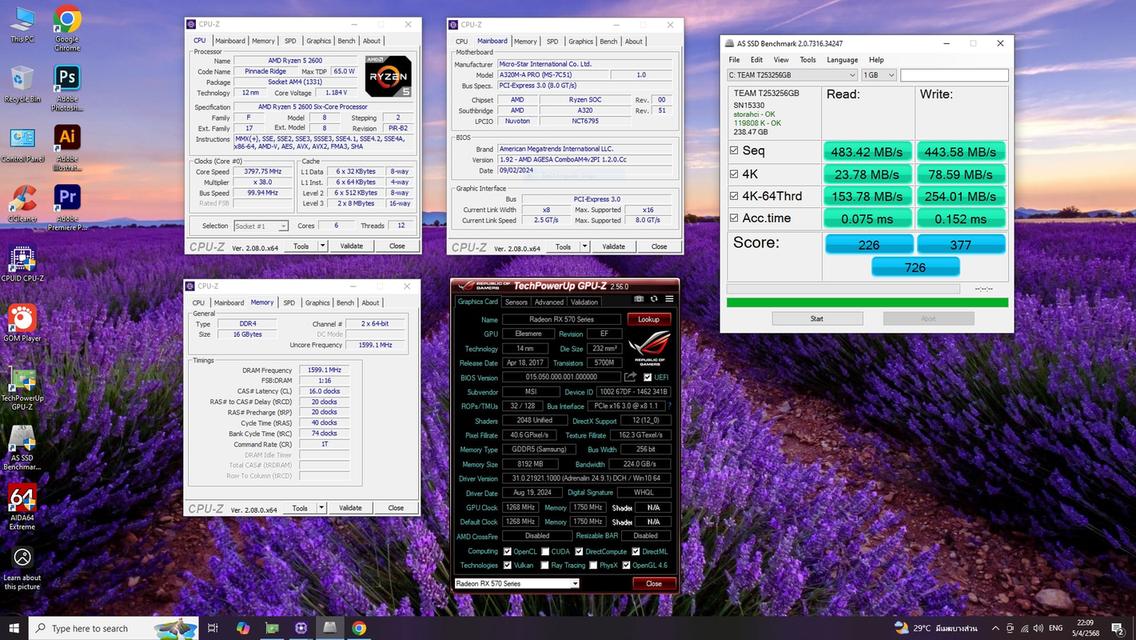The width and height of the screenshot is (1136, 640).
Task: Select the CCleaner desktop shortcut
Action: coord(22,204)
